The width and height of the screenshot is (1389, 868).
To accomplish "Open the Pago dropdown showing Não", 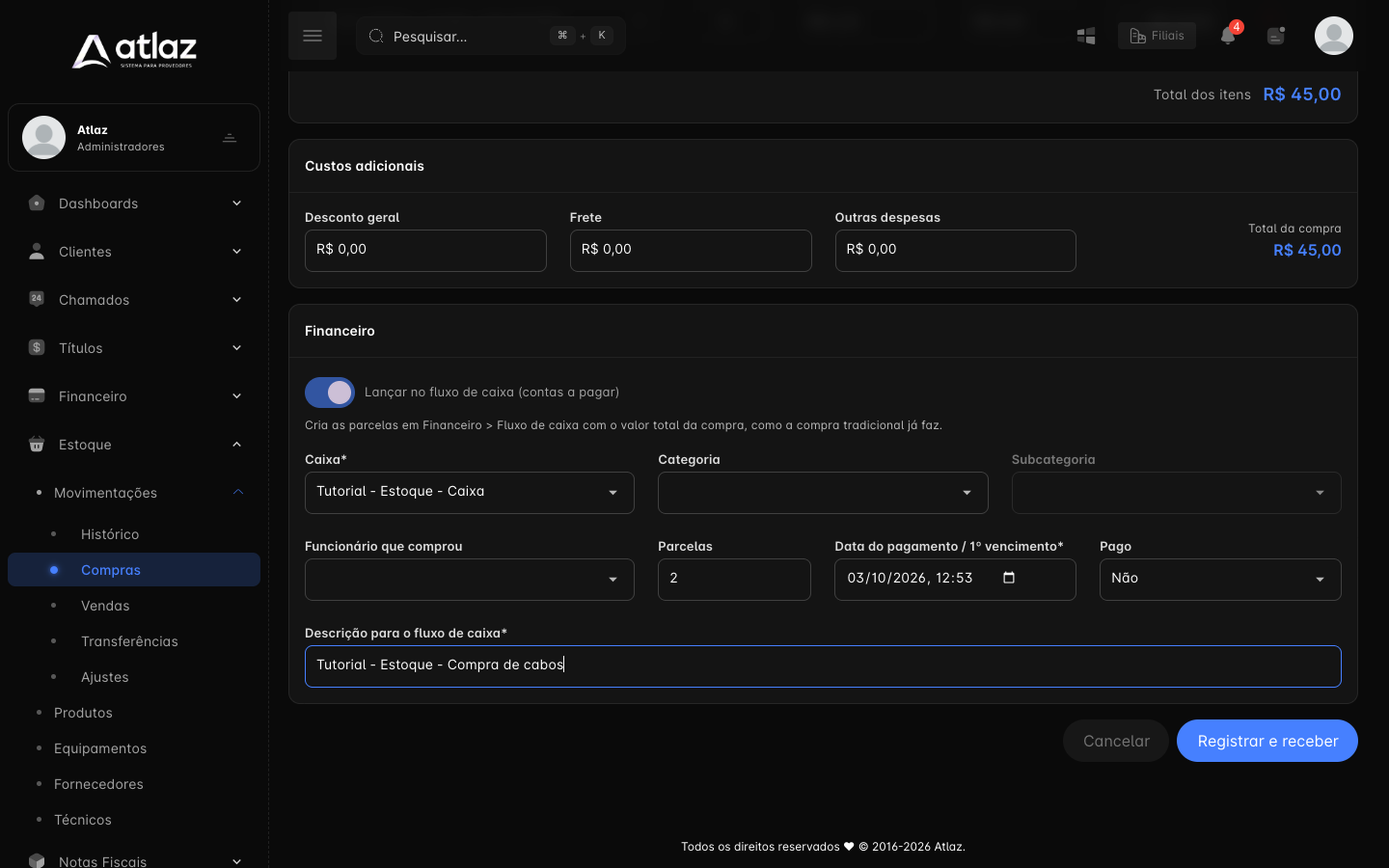I will [x=1220, y=580].
